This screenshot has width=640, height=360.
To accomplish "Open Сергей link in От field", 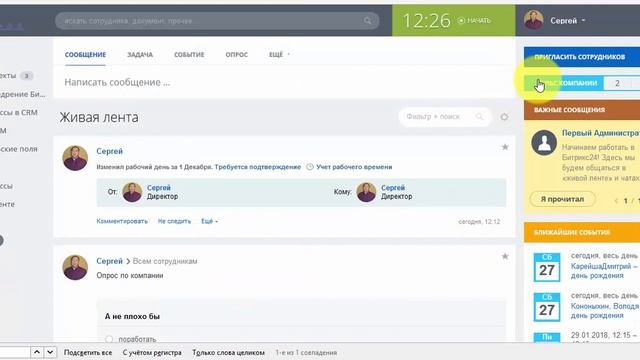I will pyautogui.click(x=159, y=188).
